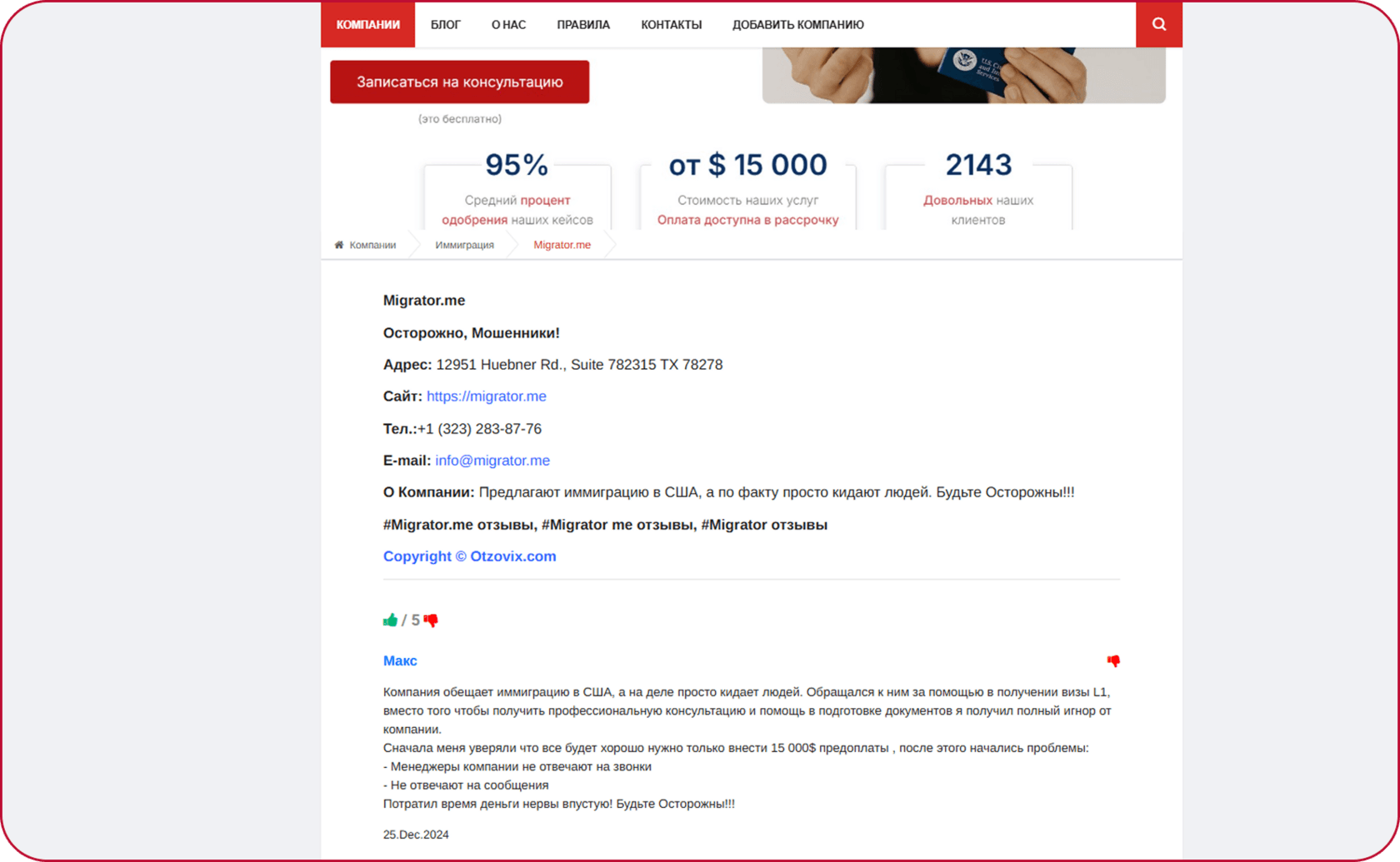Open the КОНТАКТЫ menu item
This screenshot has width=1400, height=862.
(671, 24)
